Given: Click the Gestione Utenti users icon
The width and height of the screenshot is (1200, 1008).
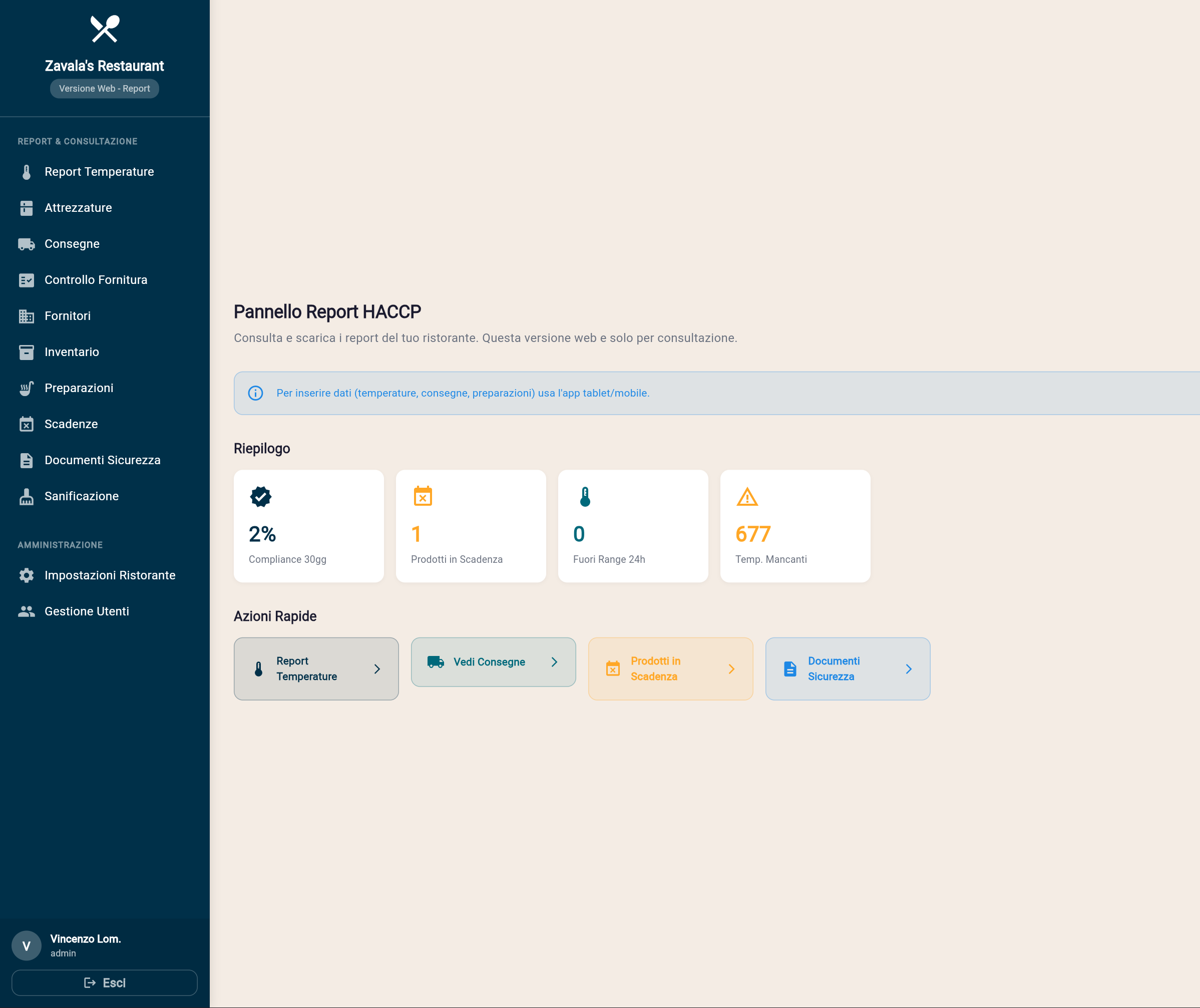Looking at the screenshot, I should tap(27, 611).
